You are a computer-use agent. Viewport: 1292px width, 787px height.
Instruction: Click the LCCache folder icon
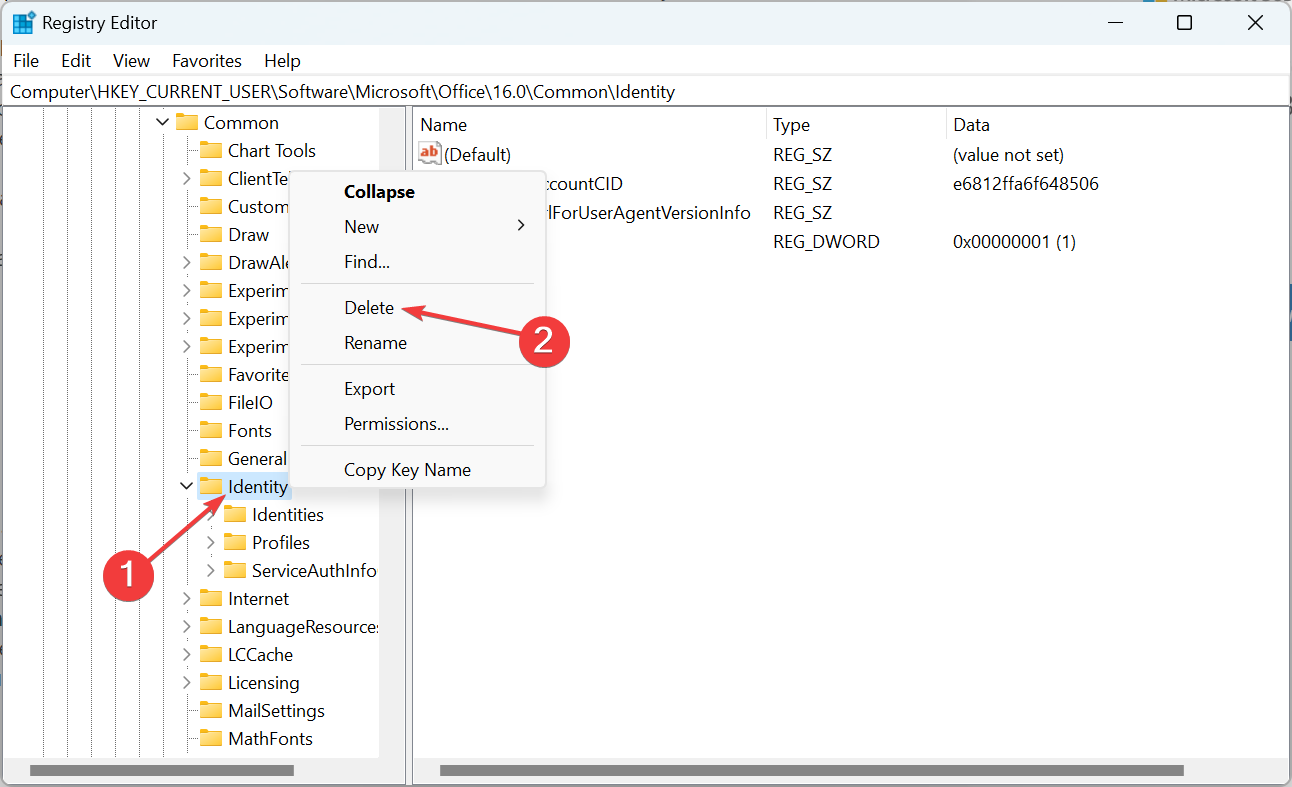point(210,654)
